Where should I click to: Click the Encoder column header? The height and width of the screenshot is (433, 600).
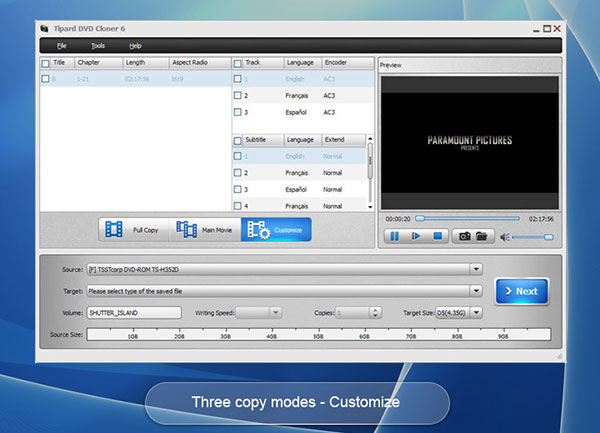[x=347, y=63]
